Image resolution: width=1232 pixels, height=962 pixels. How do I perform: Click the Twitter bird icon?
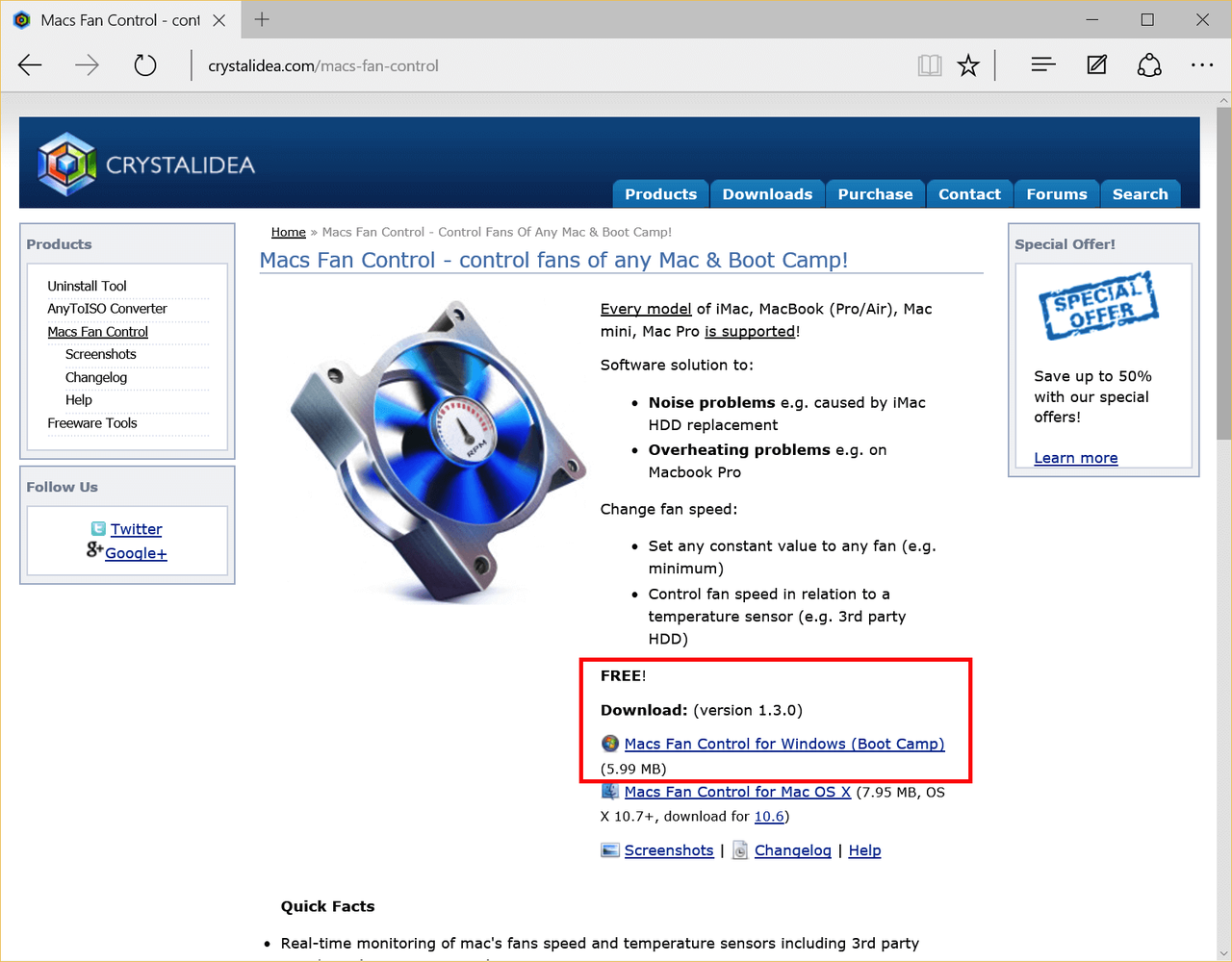pyautogui.click(x=98, y=529)
